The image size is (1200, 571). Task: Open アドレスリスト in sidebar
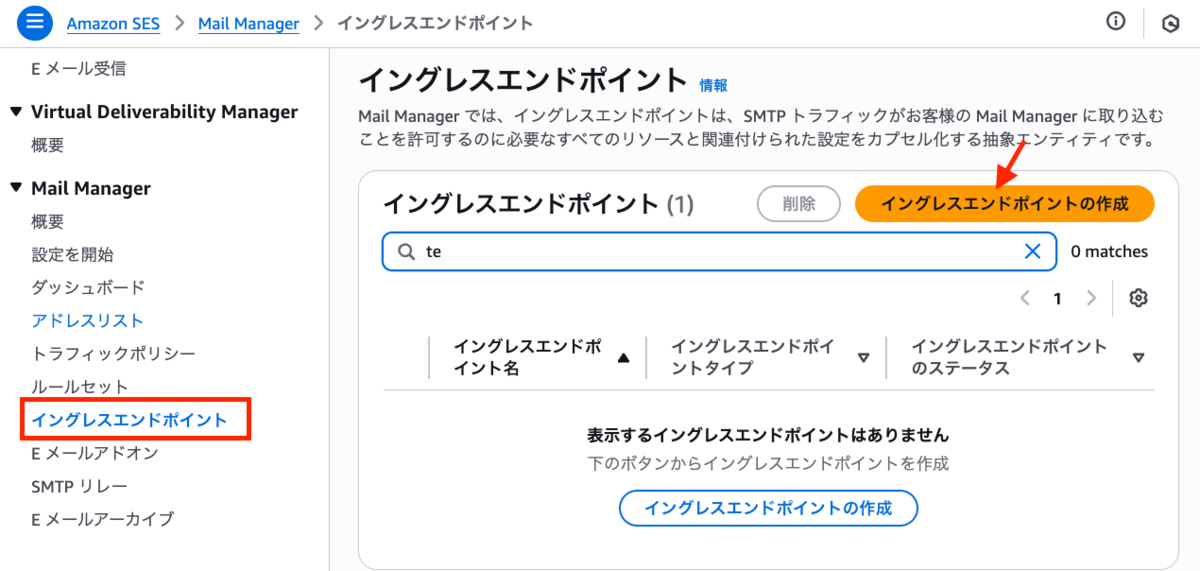click(88, 321)
